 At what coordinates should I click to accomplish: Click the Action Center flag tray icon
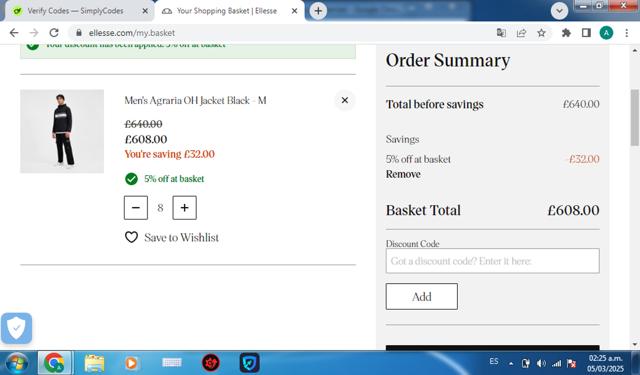pos(572,363)
